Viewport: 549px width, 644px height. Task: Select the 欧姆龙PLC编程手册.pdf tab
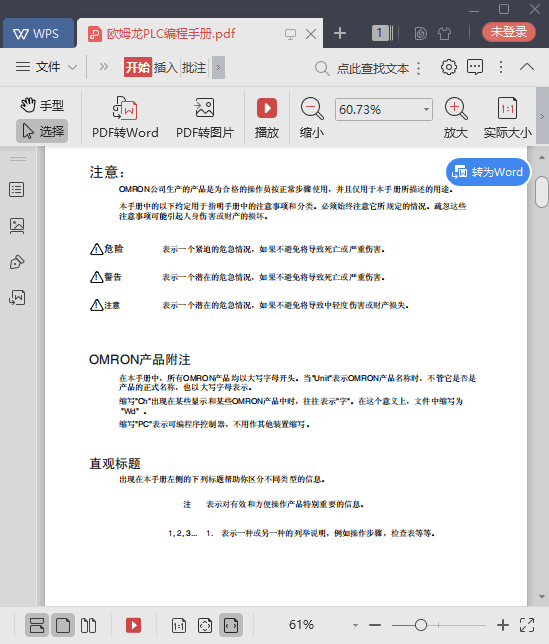tap(170, 34)
